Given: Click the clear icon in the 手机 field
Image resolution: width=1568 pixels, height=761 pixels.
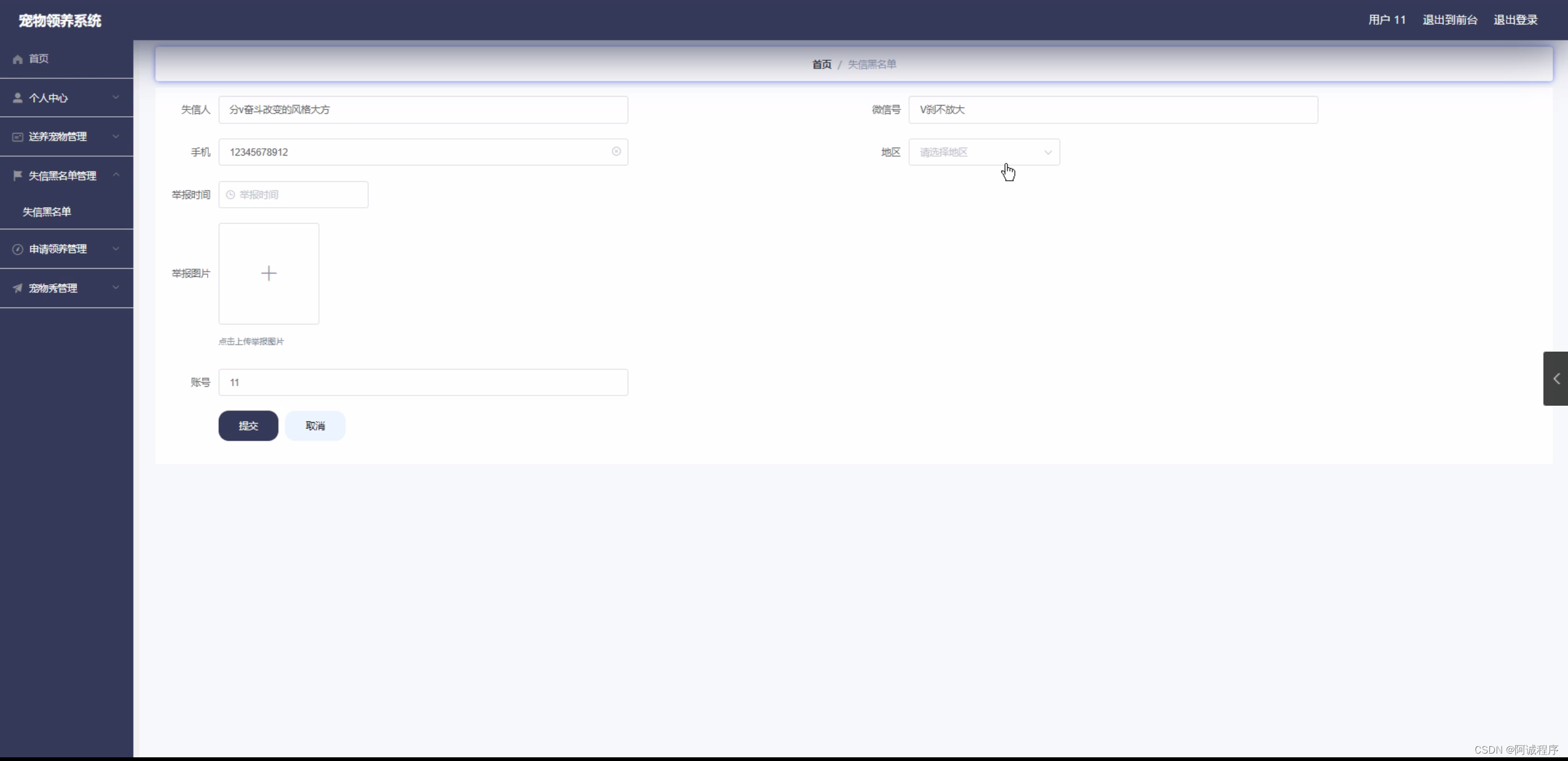Looking at the screenshot, I should (x=616, y=152).
